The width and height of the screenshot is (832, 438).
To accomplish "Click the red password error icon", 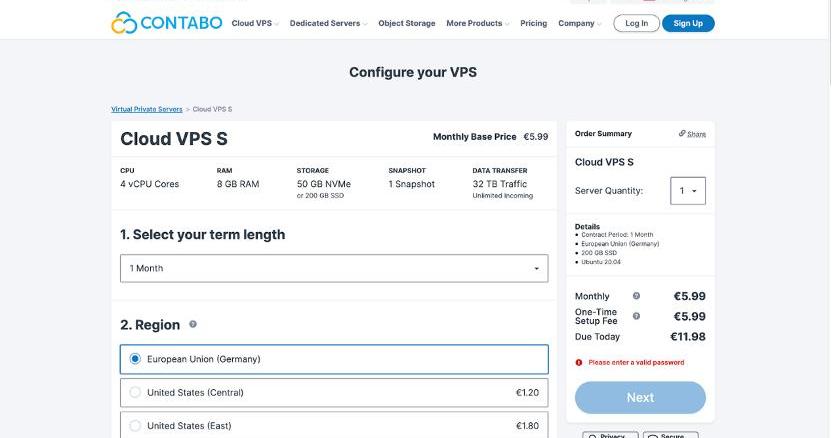I will (x=579, y=362).
